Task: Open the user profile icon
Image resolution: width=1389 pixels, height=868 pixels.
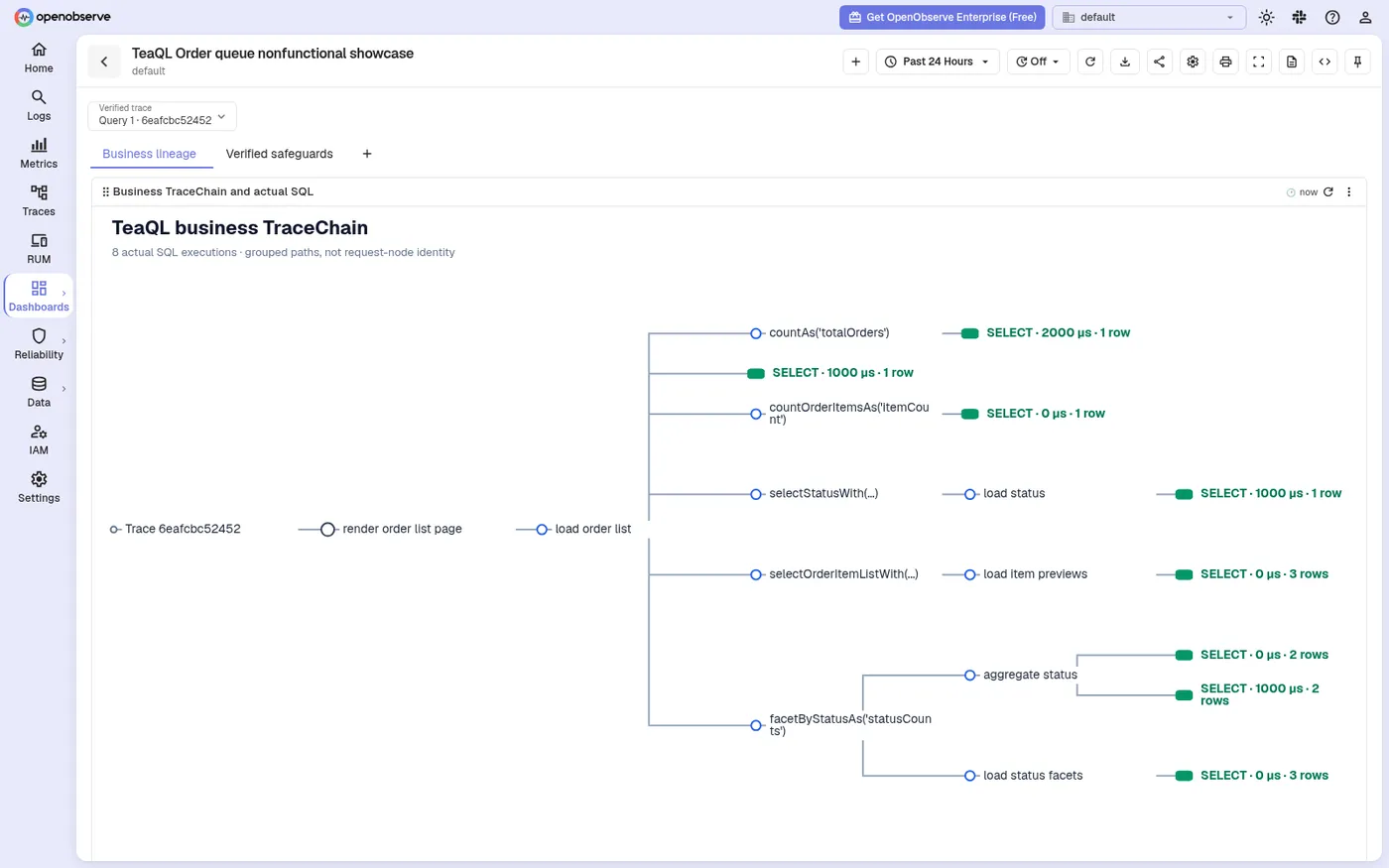Action: [1365, 17]
